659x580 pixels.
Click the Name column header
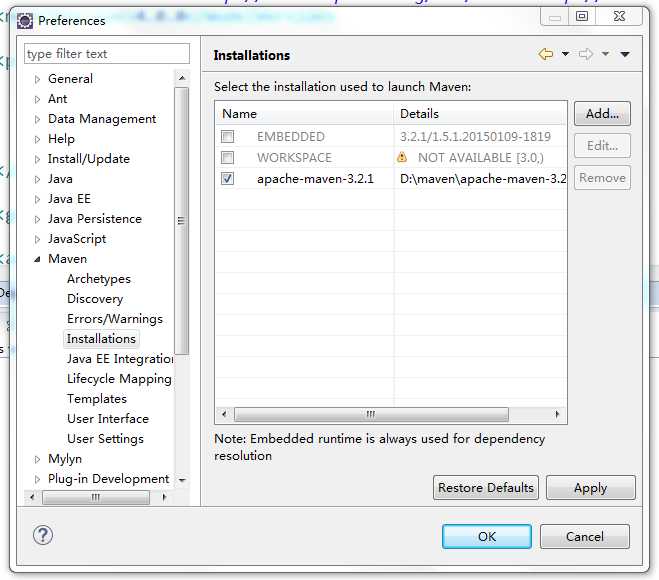[x=305, y=113]
